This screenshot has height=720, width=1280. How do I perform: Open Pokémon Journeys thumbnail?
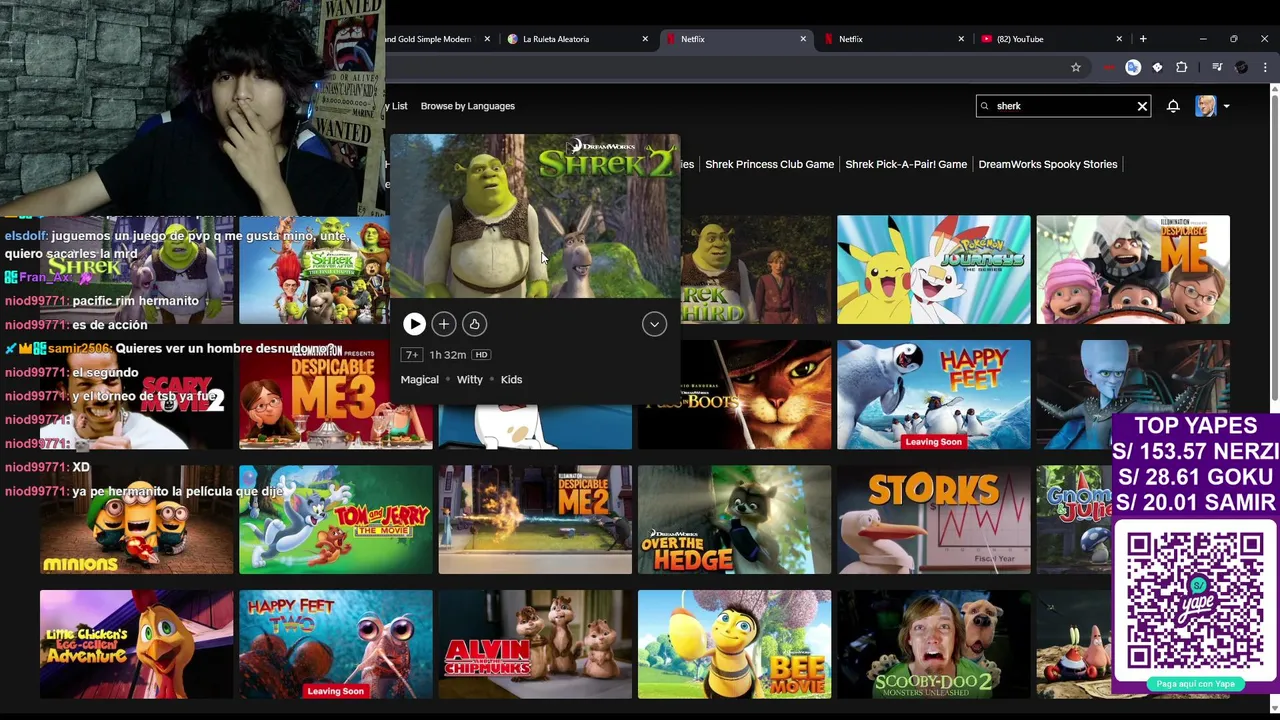pyautogui.click(x=934, y=270)
